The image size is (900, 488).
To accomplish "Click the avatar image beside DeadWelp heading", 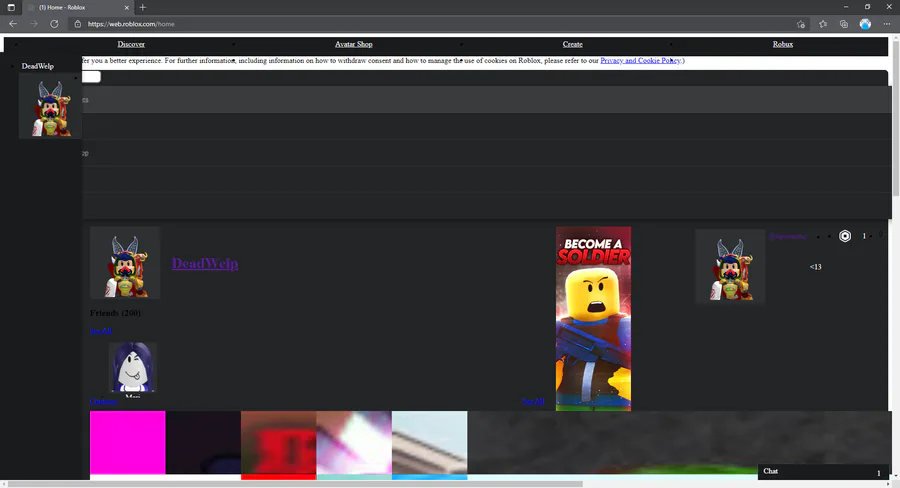I will point(125,262).
